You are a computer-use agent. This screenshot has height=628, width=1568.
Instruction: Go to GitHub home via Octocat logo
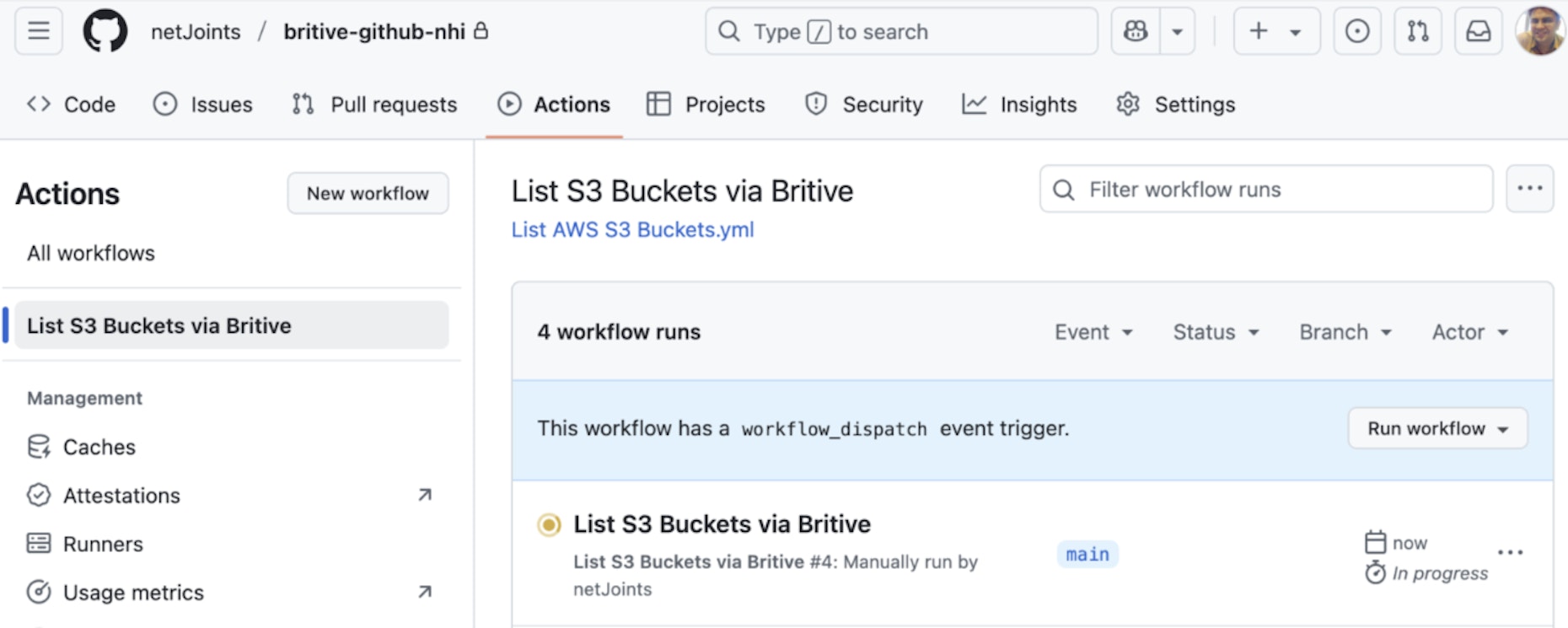point(105,31)
